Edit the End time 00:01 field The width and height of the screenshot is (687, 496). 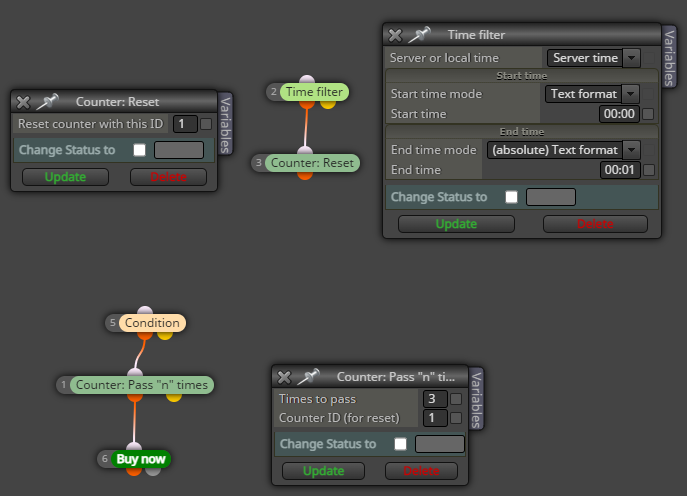[620, 170]
